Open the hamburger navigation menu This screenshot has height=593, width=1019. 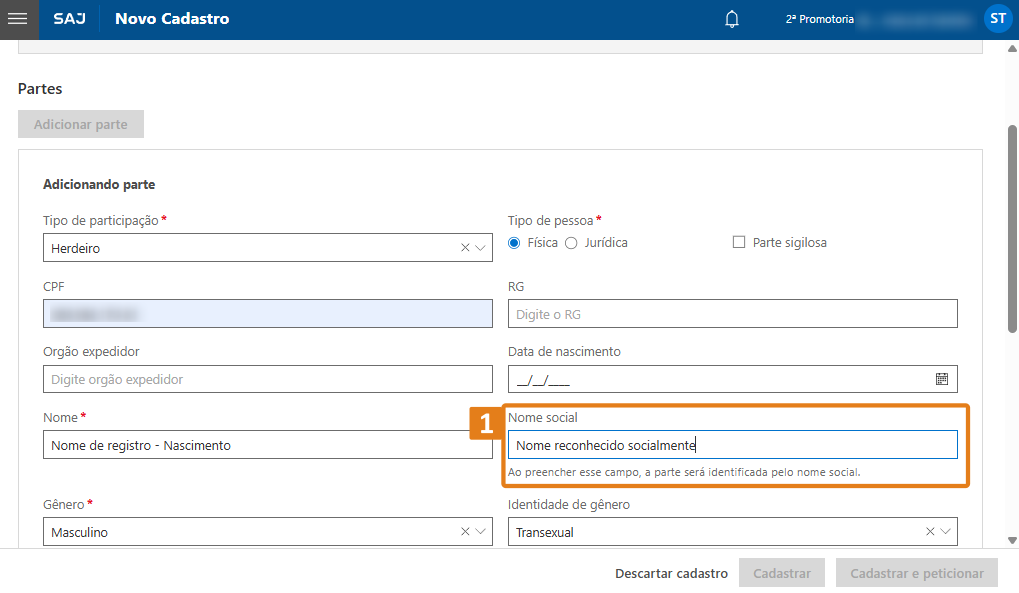point(17,19)
